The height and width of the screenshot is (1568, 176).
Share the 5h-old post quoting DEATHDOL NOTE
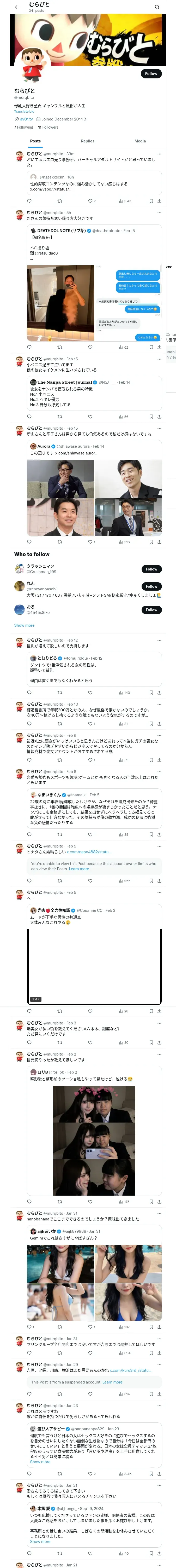159,347
